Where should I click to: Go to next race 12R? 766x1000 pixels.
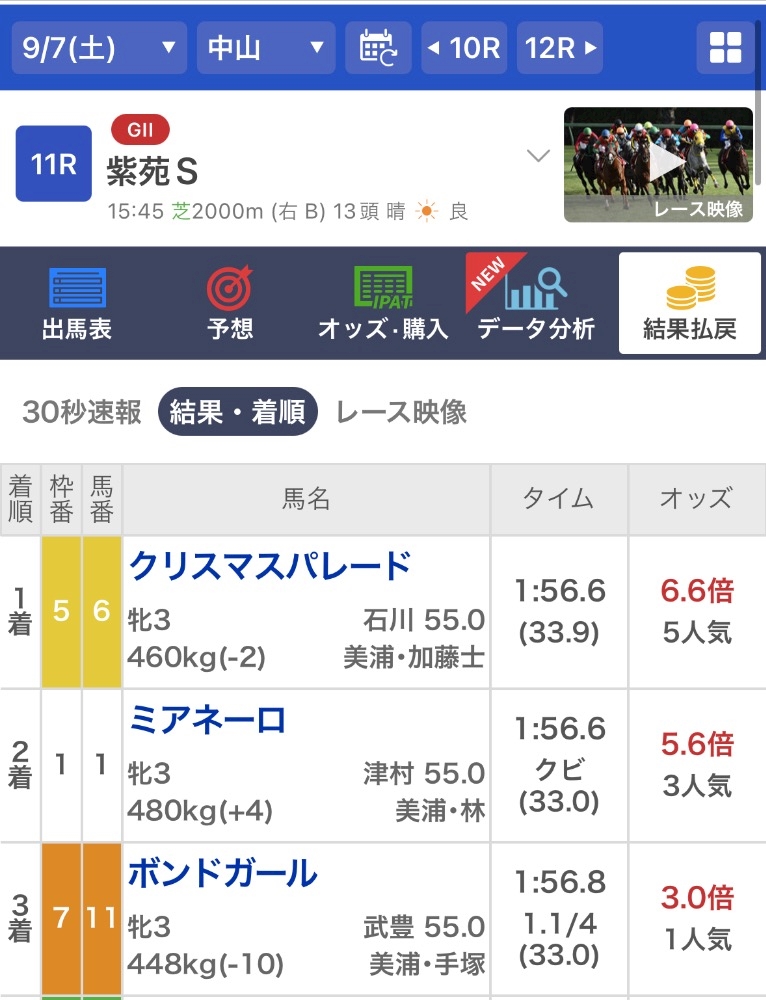pos(560,47)
